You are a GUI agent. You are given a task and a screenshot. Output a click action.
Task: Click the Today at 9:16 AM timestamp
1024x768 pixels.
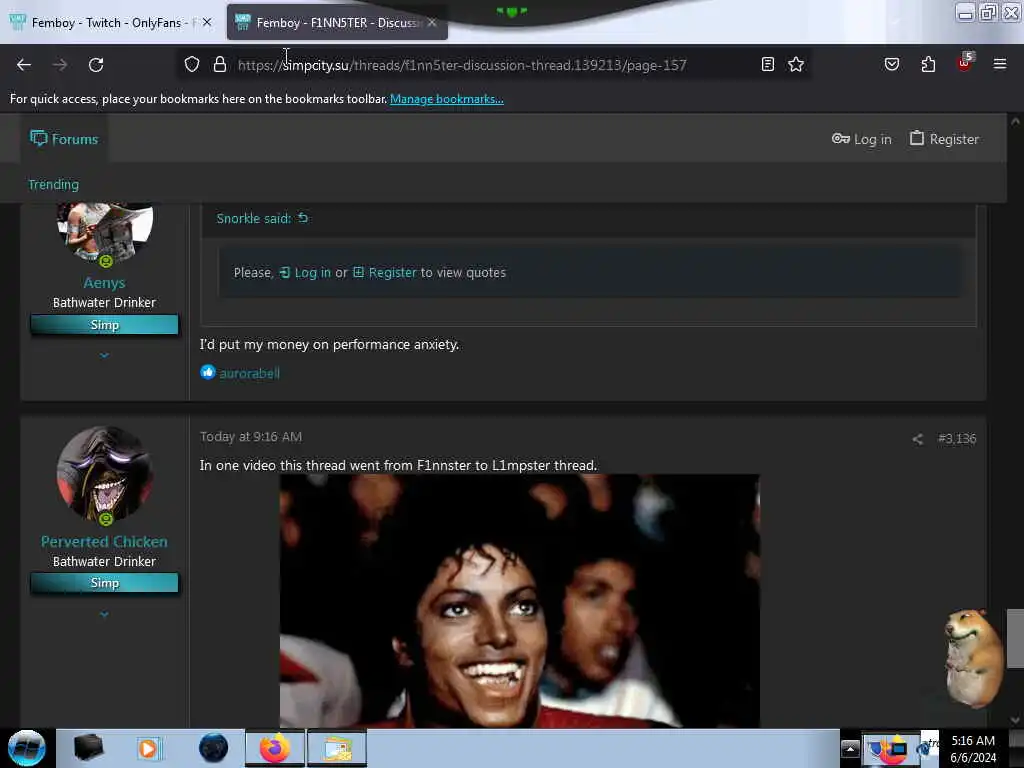pyautogui.click(x=251, y=436)
